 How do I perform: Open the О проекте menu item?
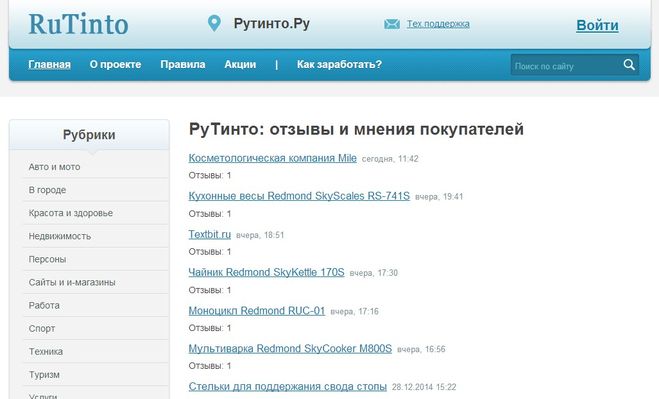click(115, 64)
